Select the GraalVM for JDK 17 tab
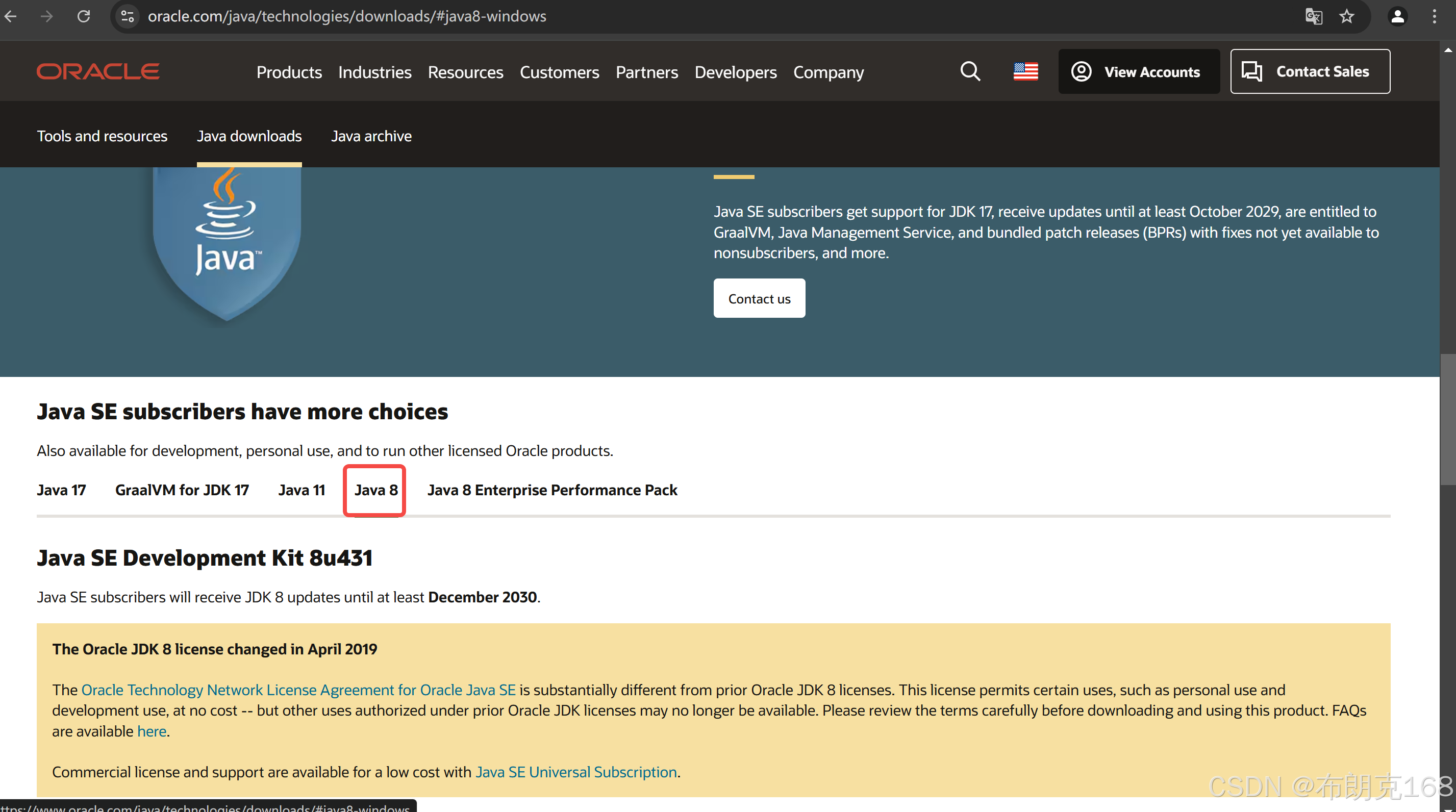The height and width of the screenshot is (812, 1456). [x=182, y=490]
